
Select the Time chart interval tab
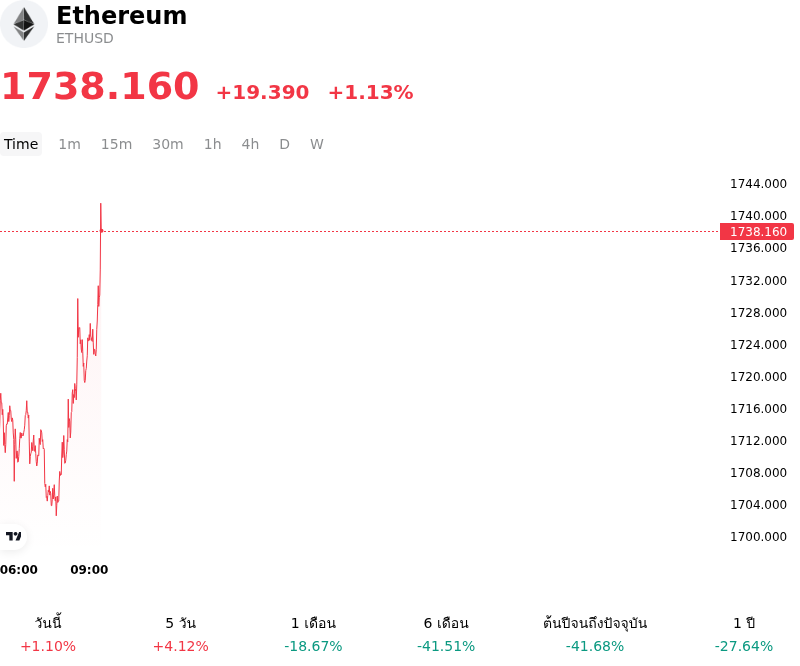(x=21, y=144)
